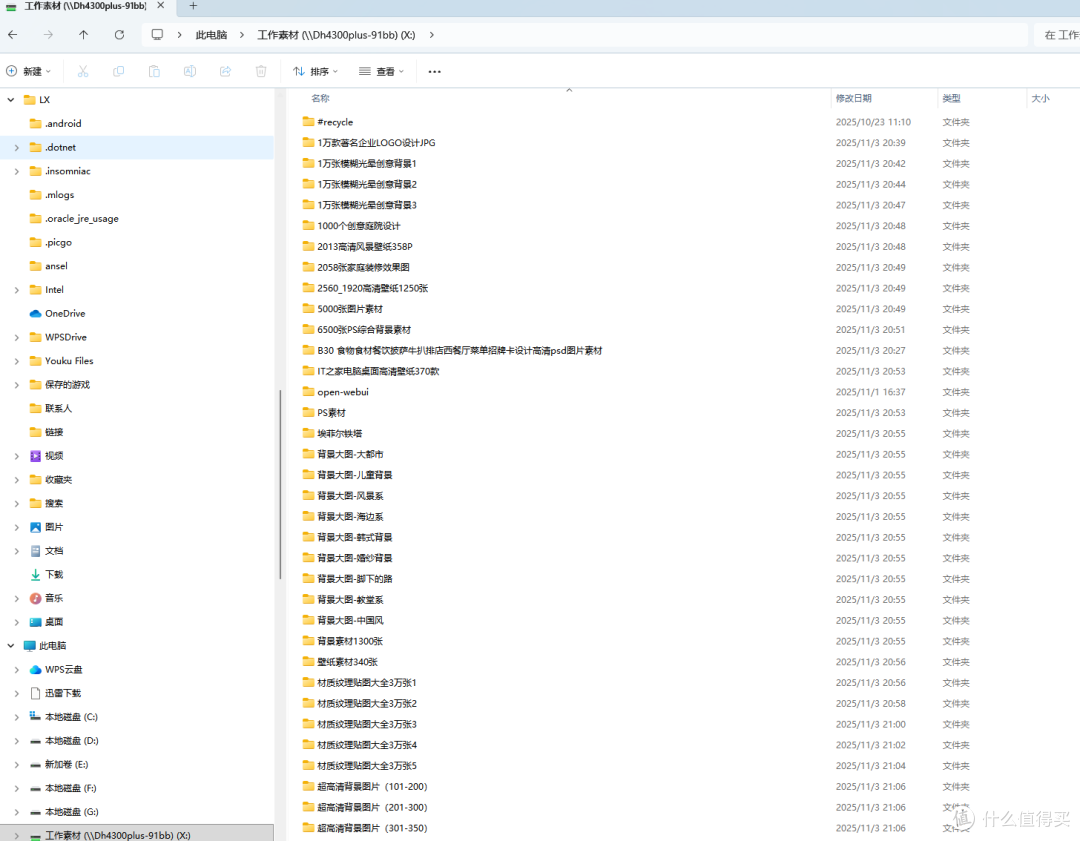Expand the WPSDrive folder node
The height and width of the screenshot is (841, 1080).
[17, 338]
